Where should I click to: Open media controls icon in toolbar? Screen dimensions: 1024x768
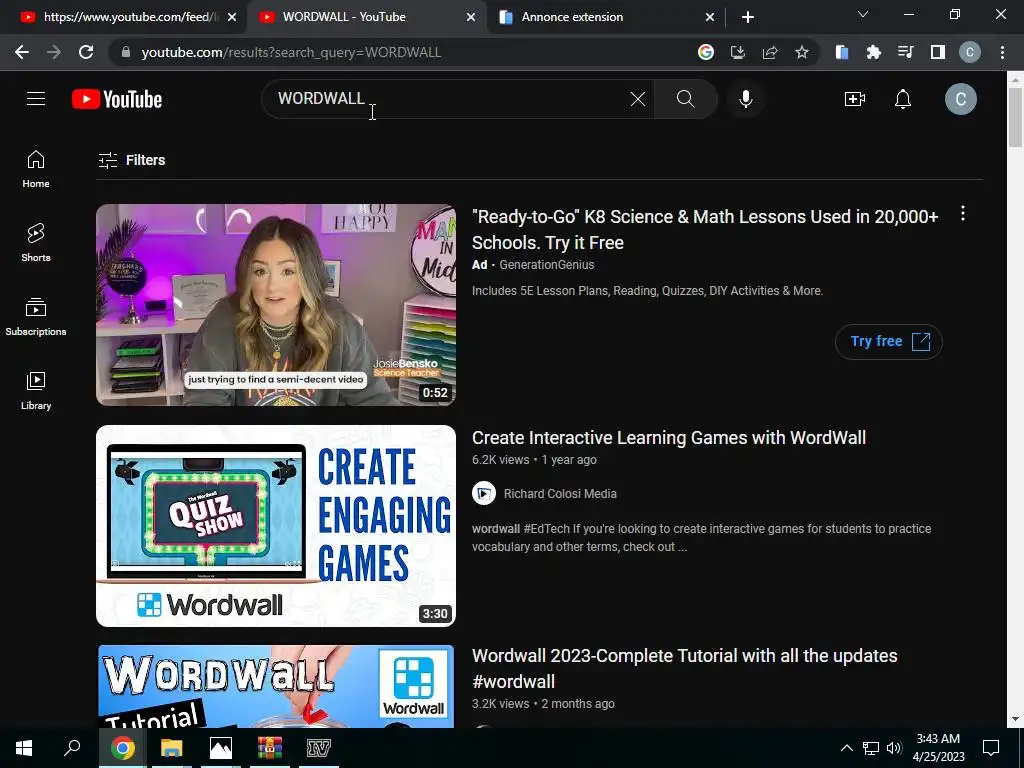(x=906, y=52)
